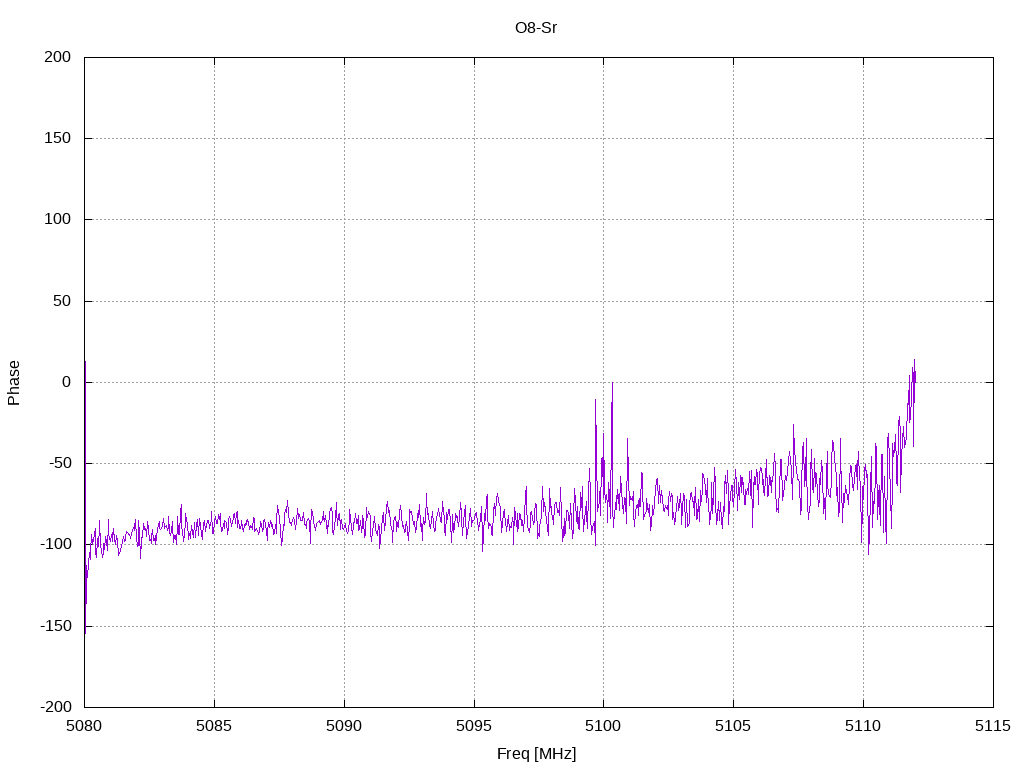Click the x-axis tick label 5105
This screenshot has width=1024, height=768.
(733, 726)
